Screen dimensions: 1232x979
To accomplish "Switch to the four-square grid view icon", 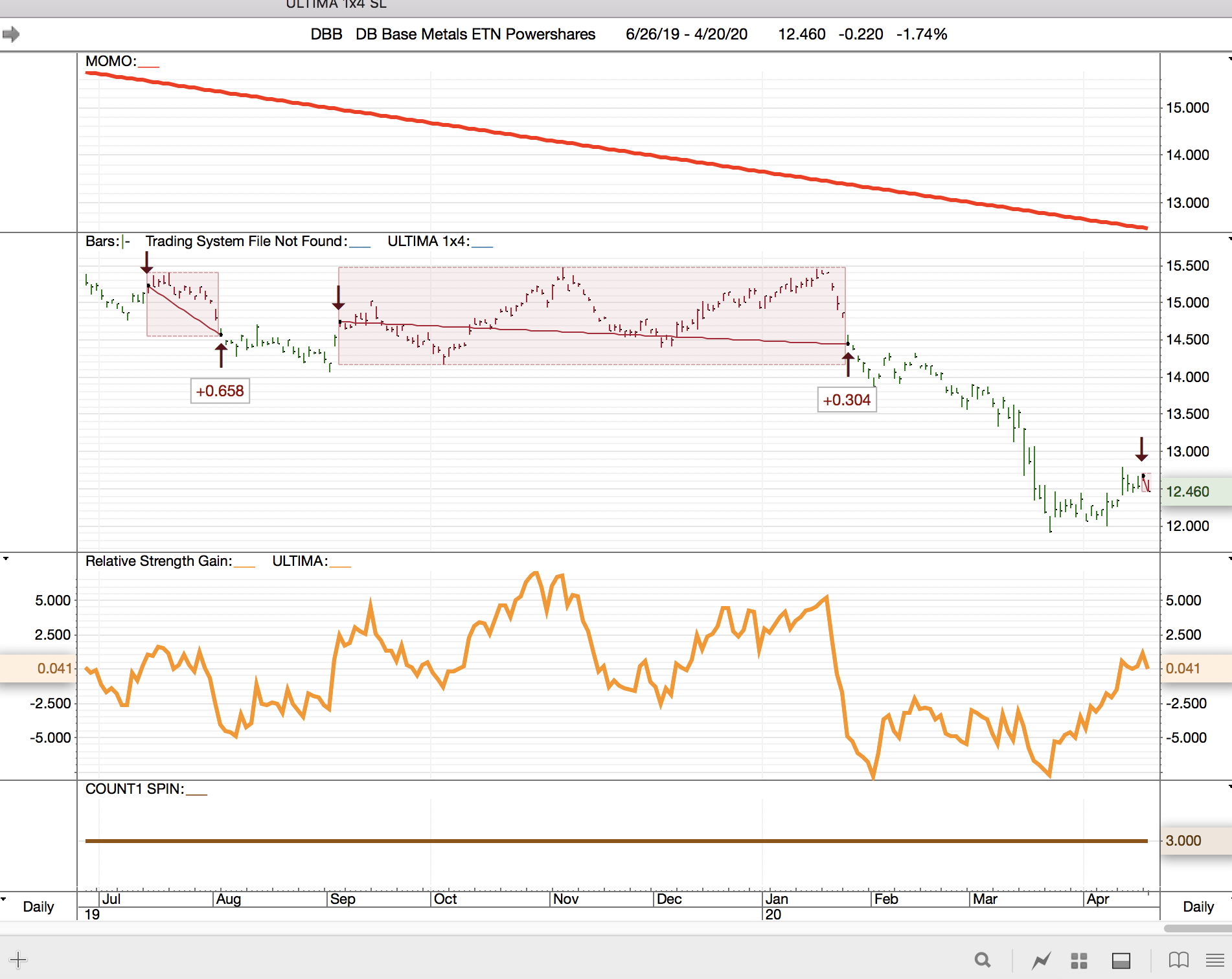I will 1079,960.
